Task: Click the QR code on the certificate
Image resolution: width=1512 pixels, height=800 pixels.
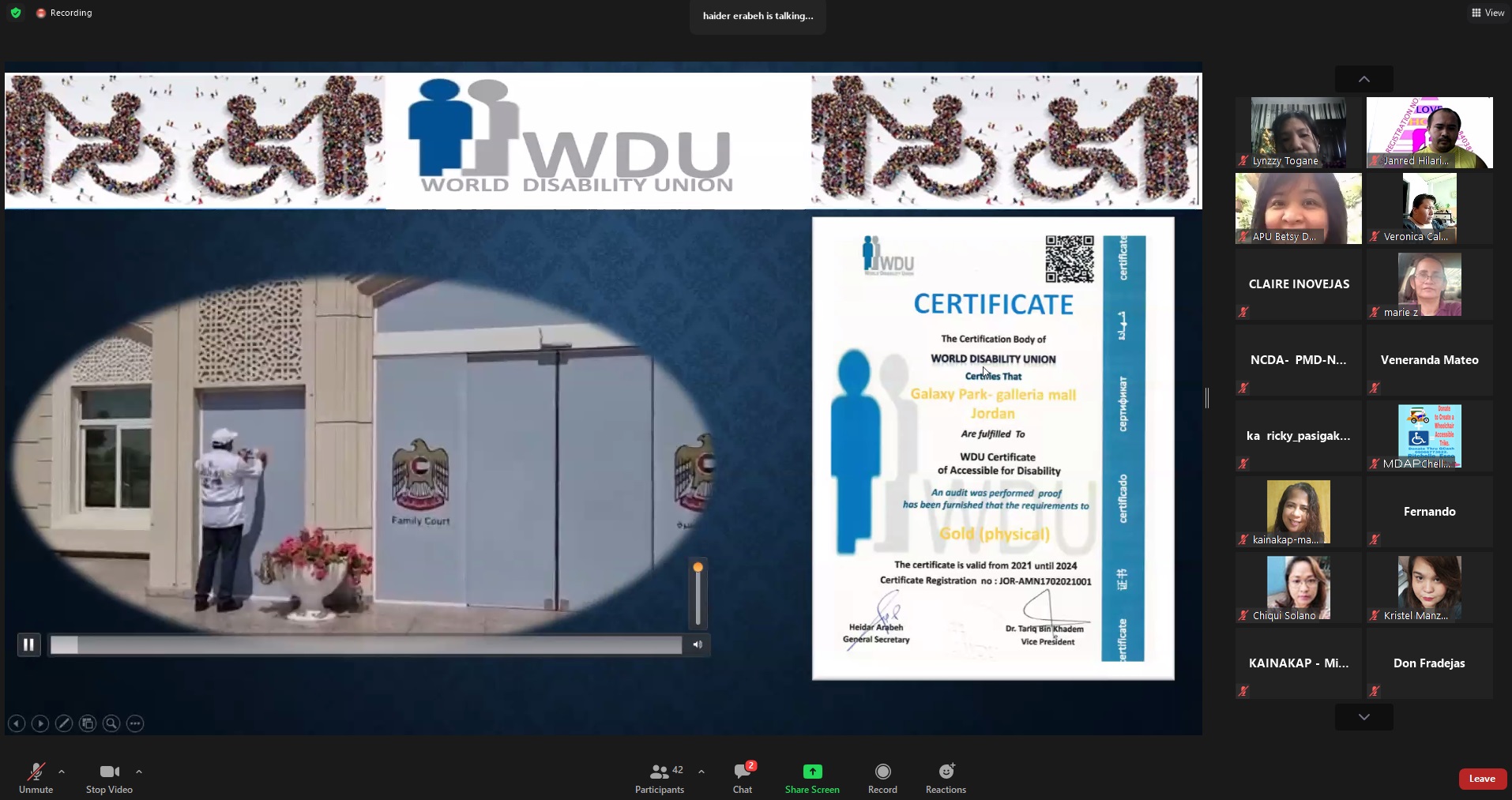Action: 1070,258
